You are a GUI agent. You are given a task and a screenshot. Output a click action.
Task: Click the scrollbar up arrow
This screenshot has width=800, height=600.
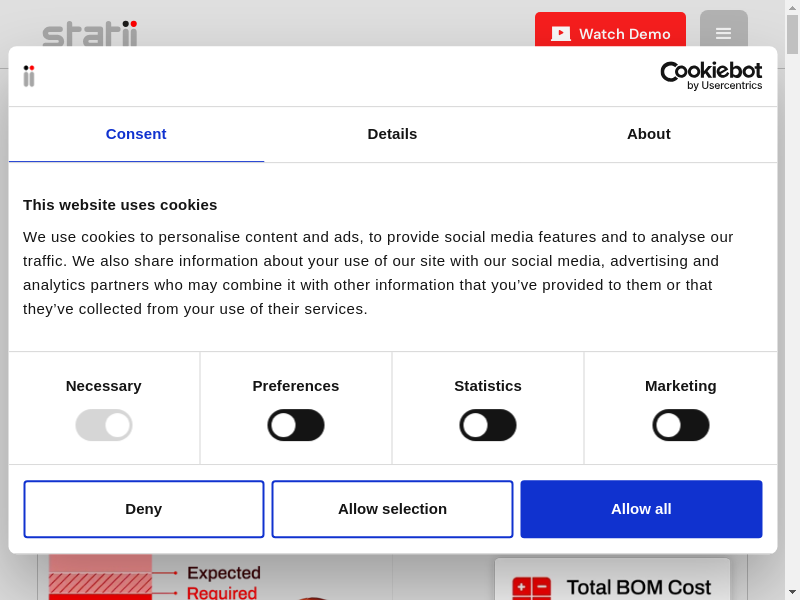tap(792, 7)
